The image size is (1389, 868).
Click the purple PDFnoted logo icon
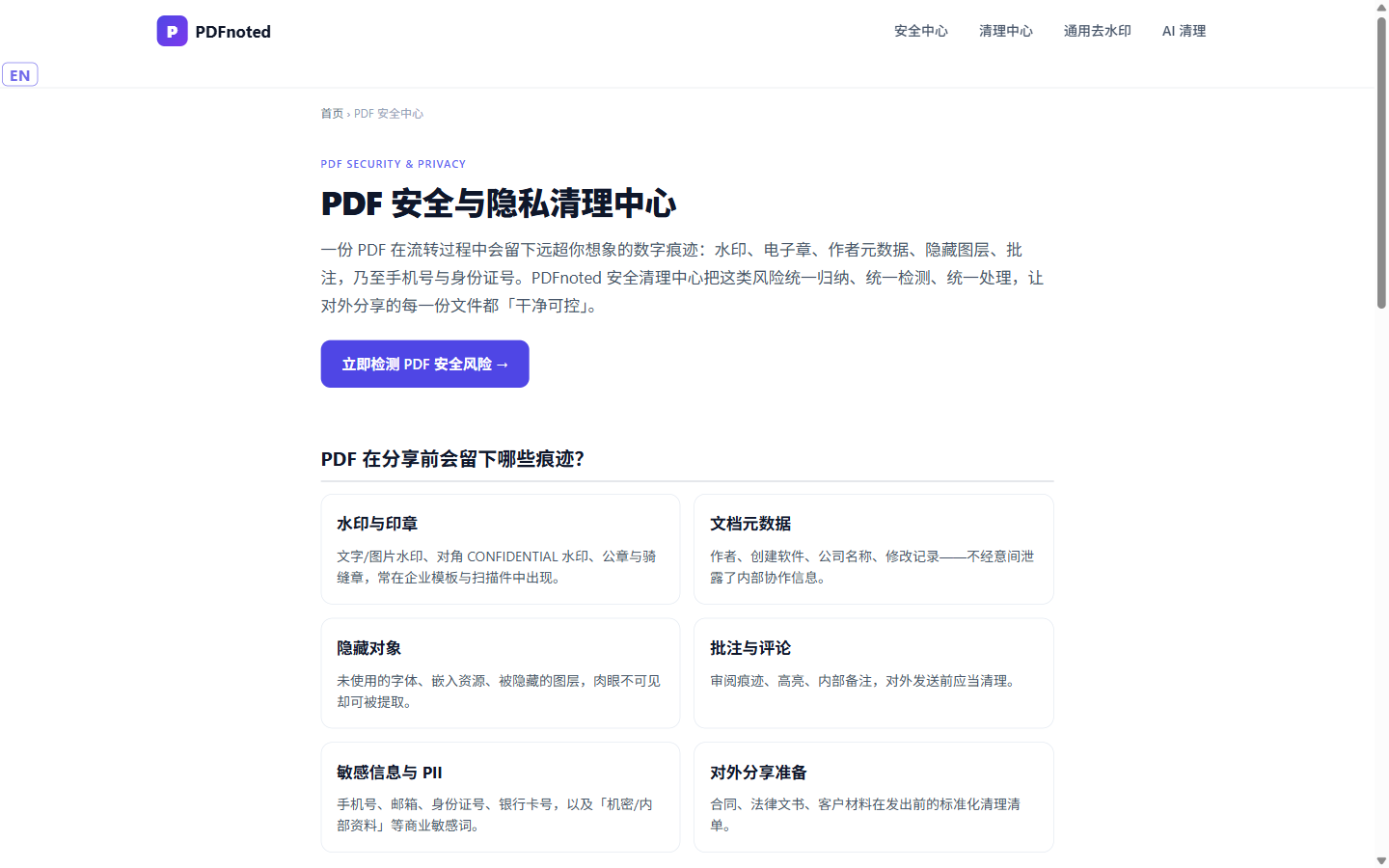pyautogui.click(x=172, y=31)
